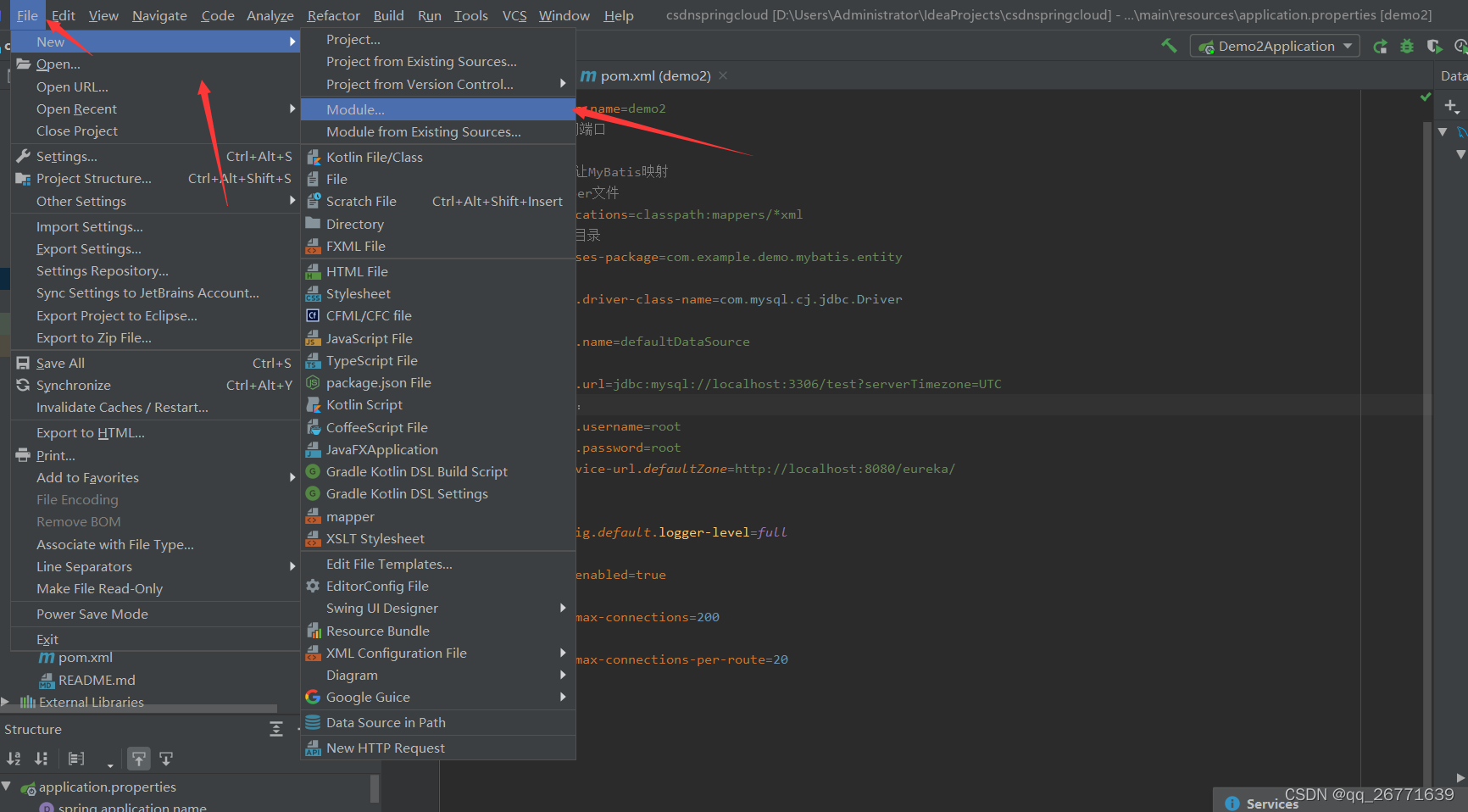Toggle autoscroll from source in Structure panel
Image resolution: width=1468 pixels, height=812 pixels.
166,759
